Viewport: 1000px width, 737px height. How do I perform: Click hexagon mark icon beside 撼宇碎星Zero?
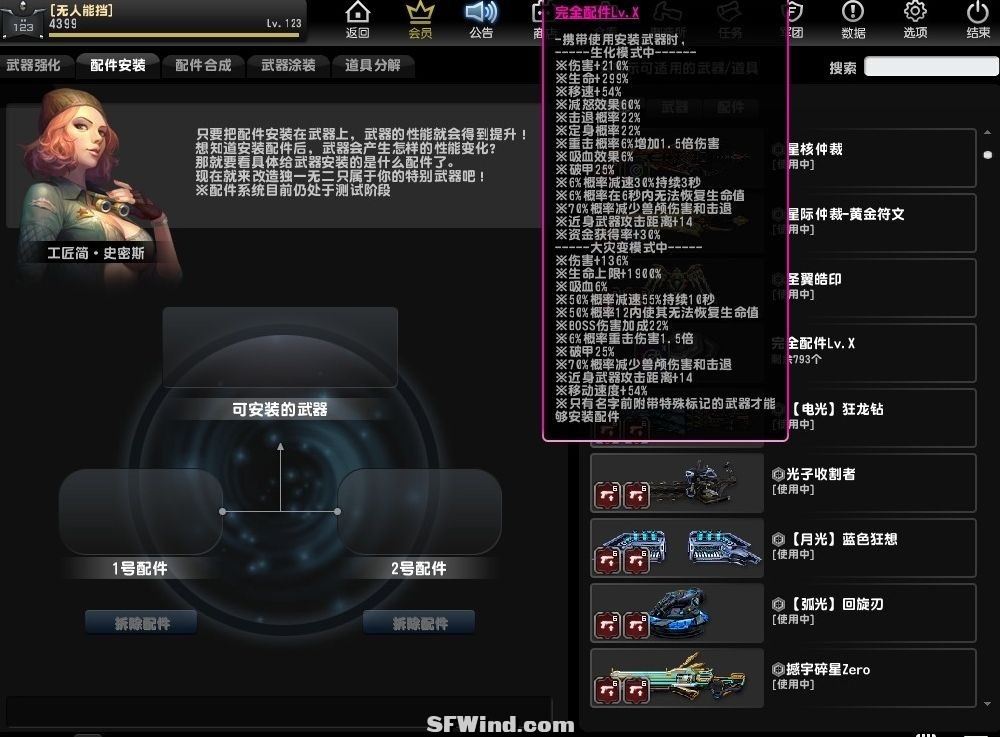pyautogui.click(x=778, y=669)
